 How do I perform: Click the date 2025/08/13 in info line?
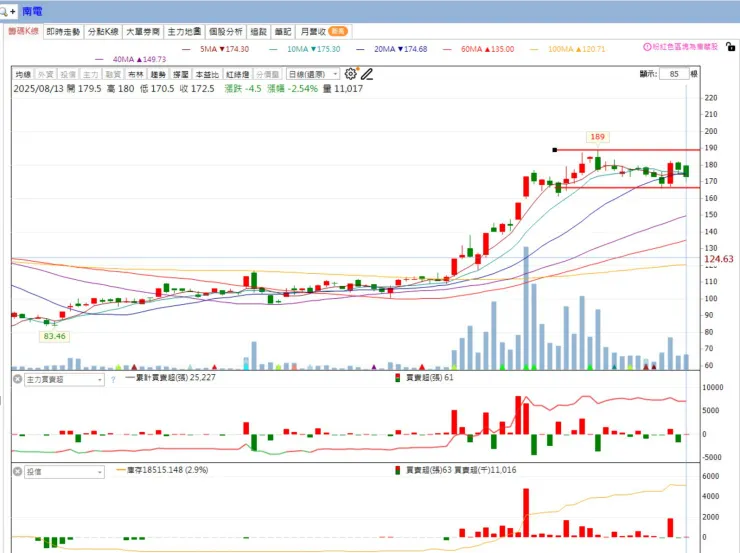[x=38, y=89]
